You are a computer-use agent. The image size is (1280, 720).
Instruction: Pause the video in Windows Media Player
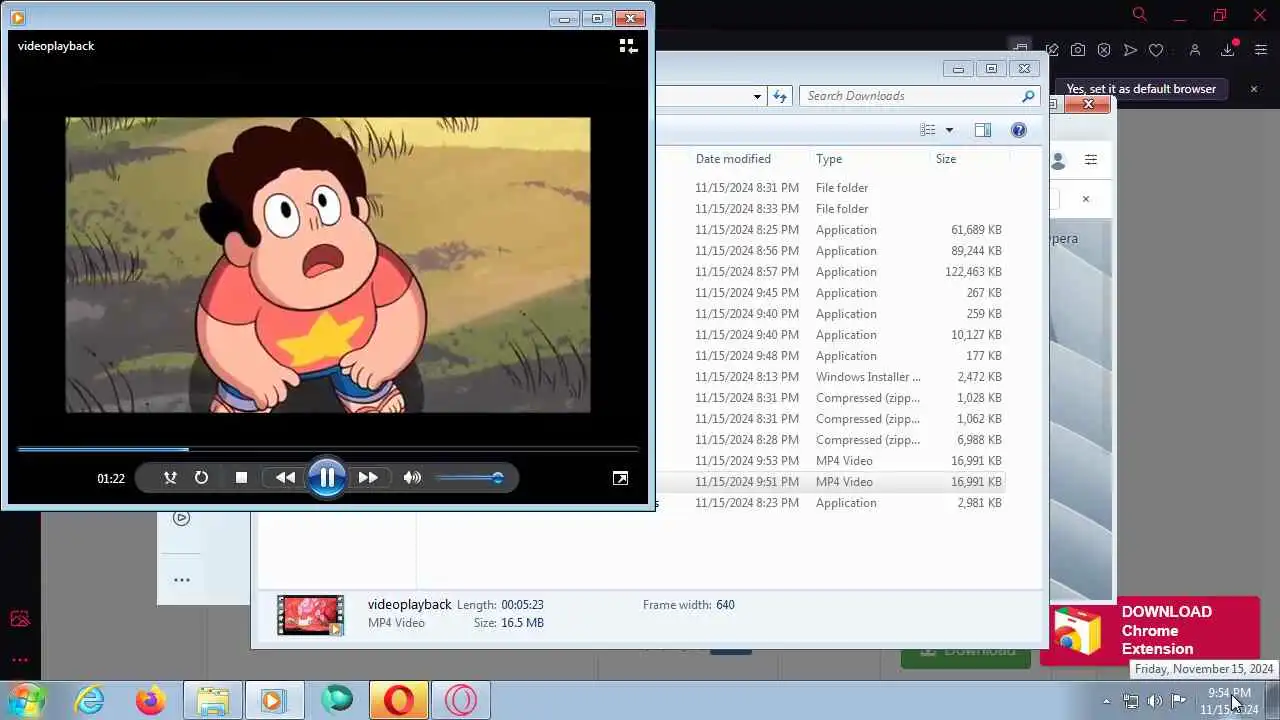[x=327, y=478]
